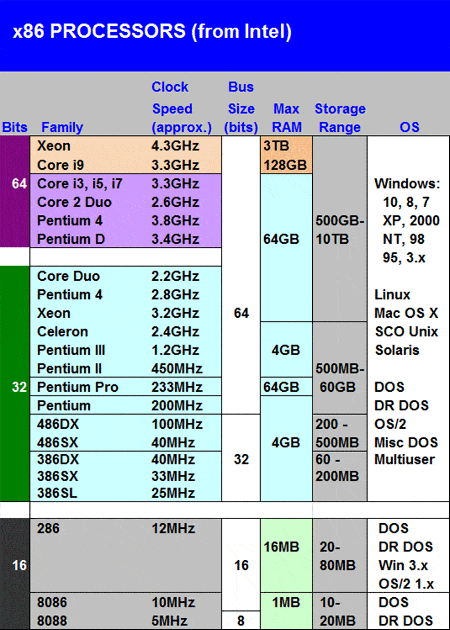Image resolution: width=450 pixels, height=630 pixels.
Task: Click the '33MHz' clock speed
Action: click(173, 476)
